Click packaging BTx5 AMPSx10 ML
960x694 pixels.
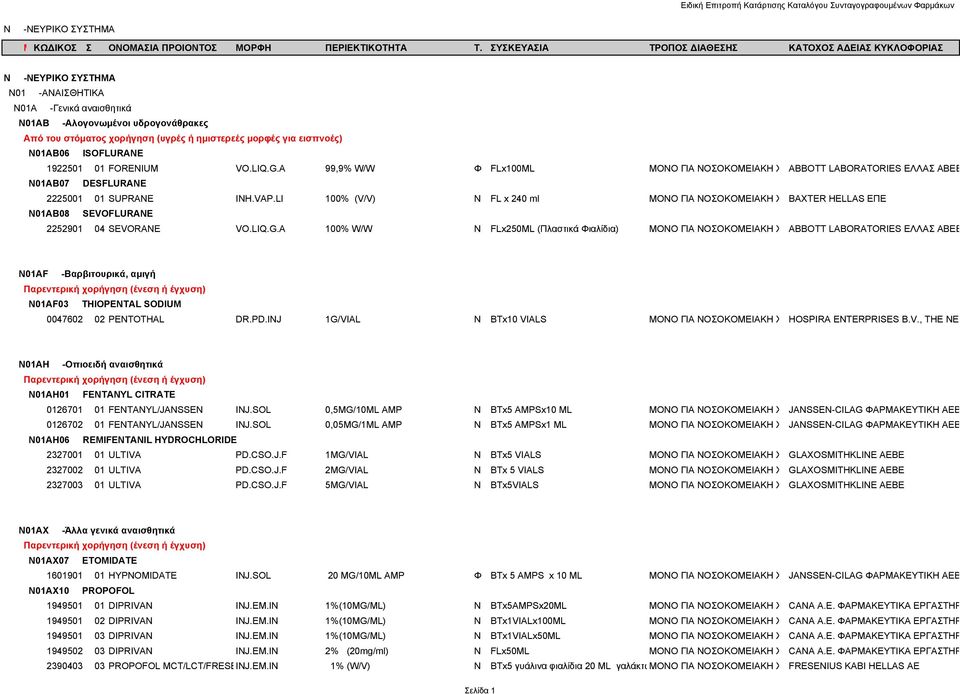coord(531,410)
